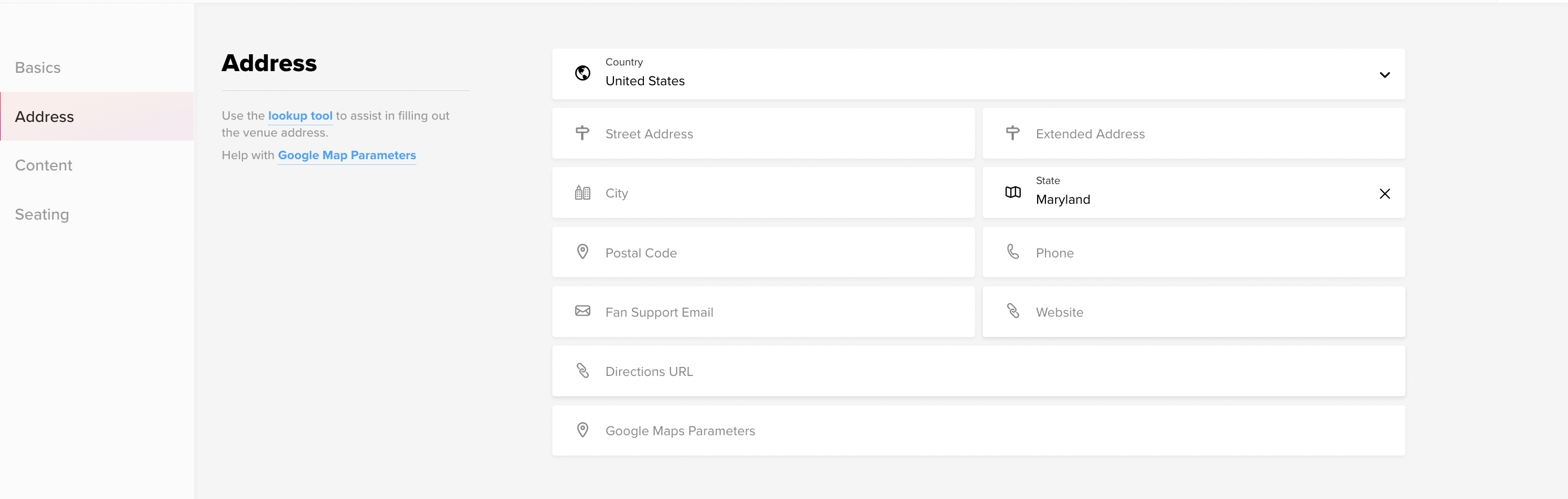Focus the Website input field
Viewport: 1568px width, 499px height.
click(x=1193, y=312)
